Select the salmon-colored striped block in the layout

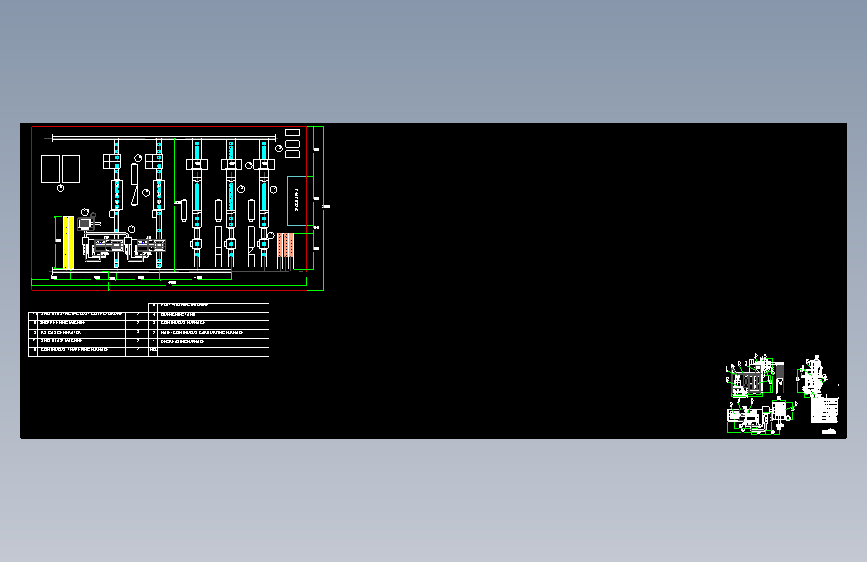coord(285,246)
